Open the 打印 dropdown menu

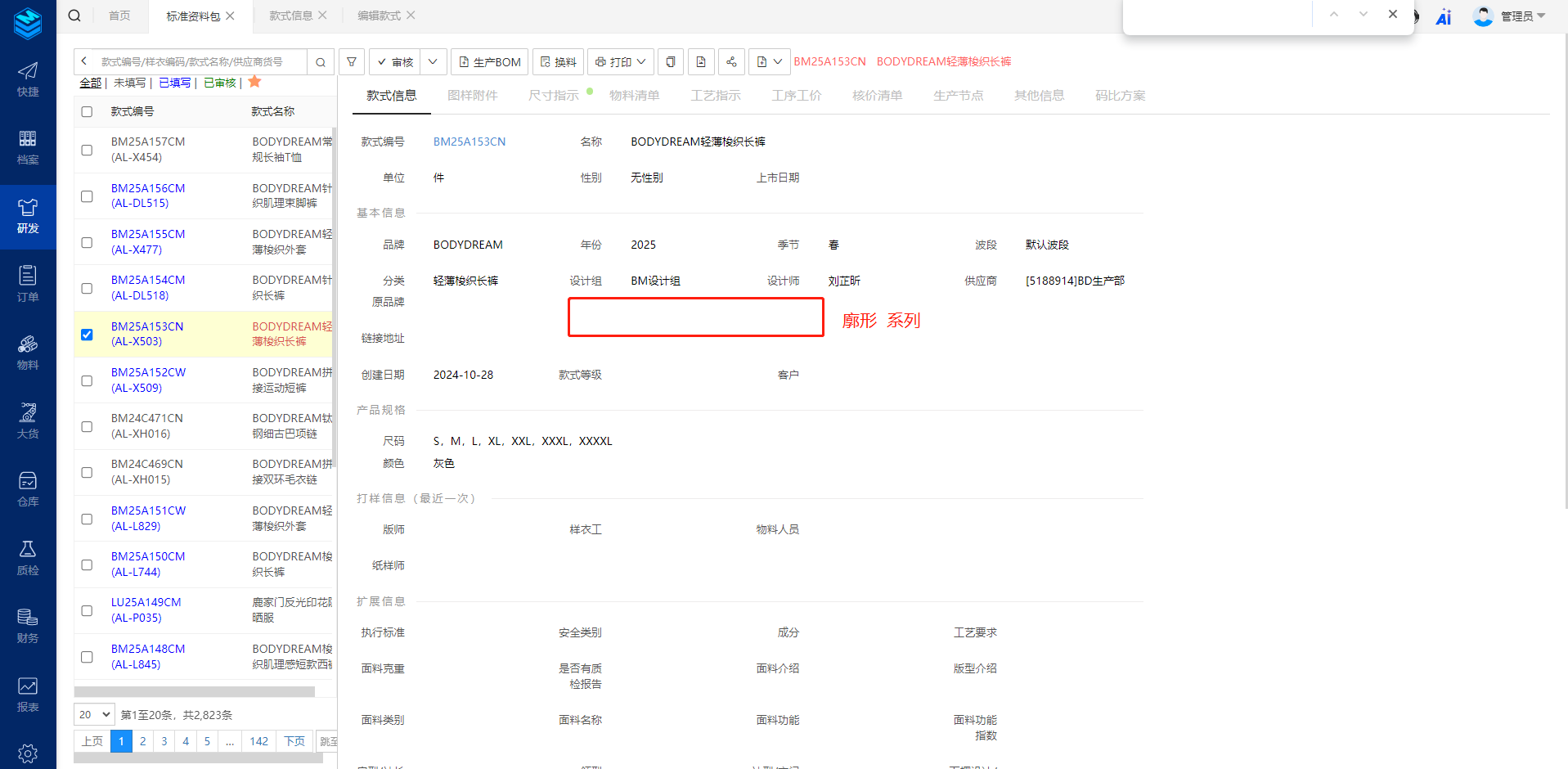tap(621, 62)
